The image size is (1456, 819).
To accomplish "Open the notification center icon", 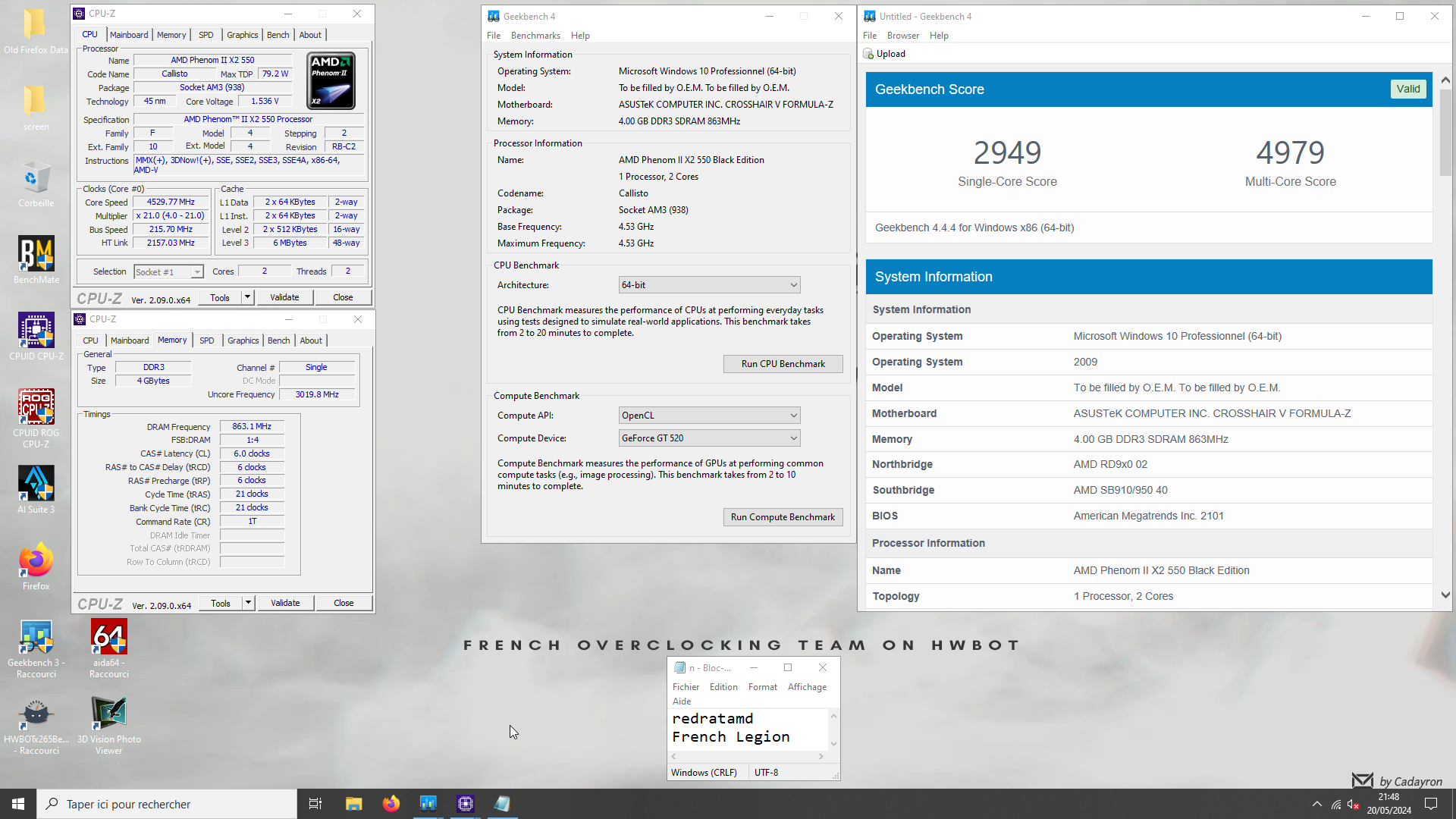I will [1431, 804].
